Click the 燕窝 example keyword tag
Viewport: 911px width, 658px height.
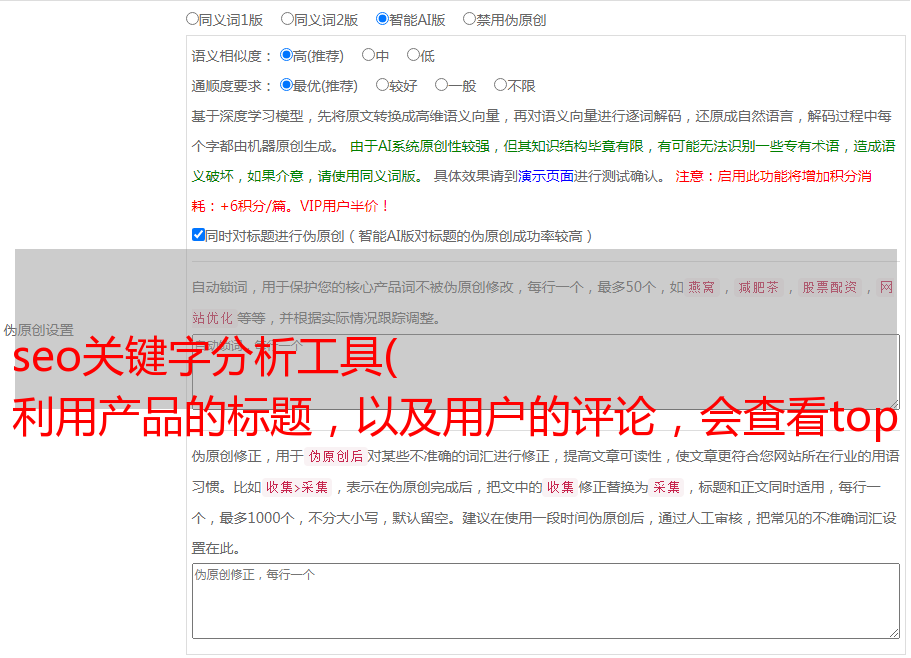(x=701, y=287)
